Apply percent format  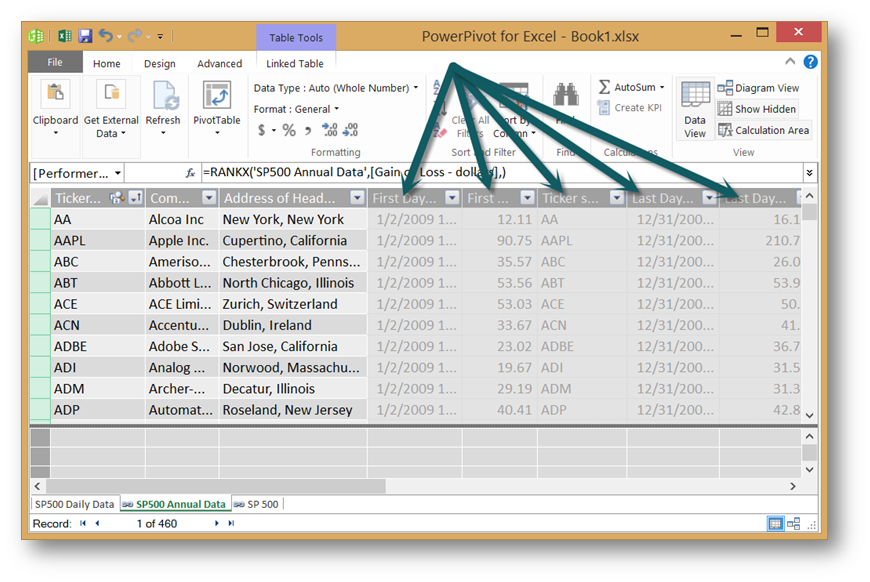click(x=289, y=130)
